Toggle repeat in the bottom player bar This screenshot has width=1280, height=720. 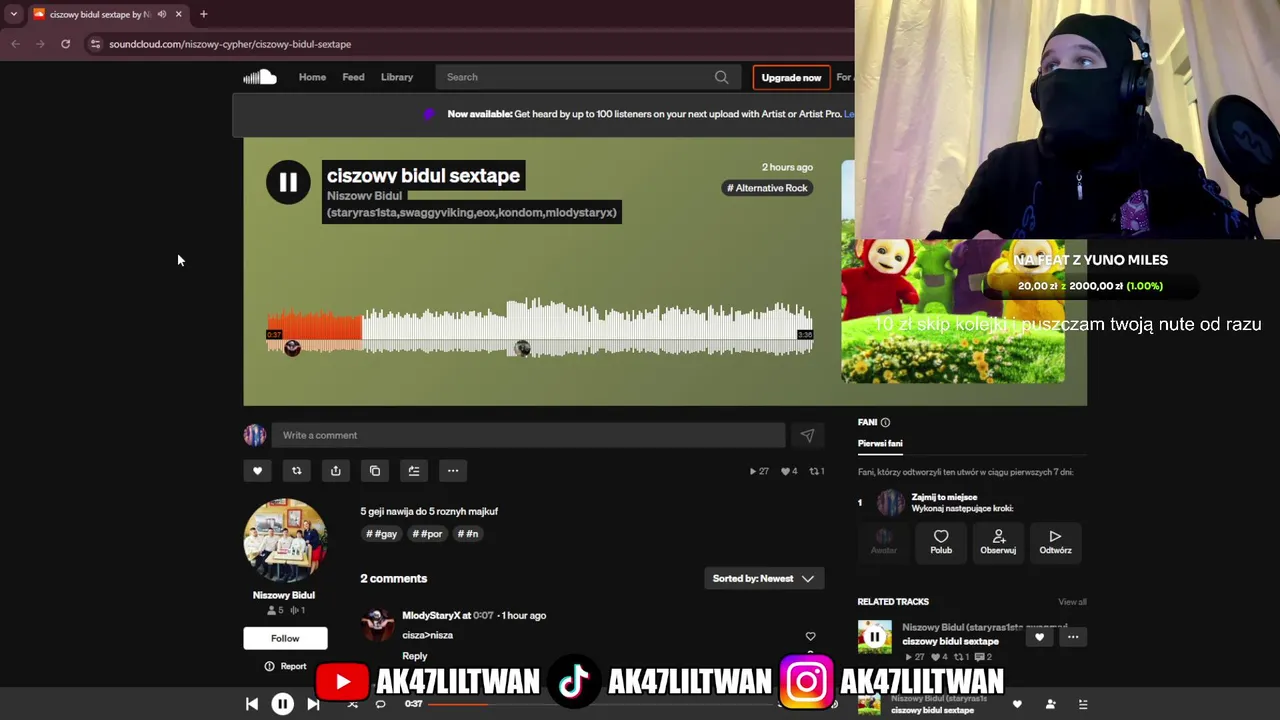(380, 704)
